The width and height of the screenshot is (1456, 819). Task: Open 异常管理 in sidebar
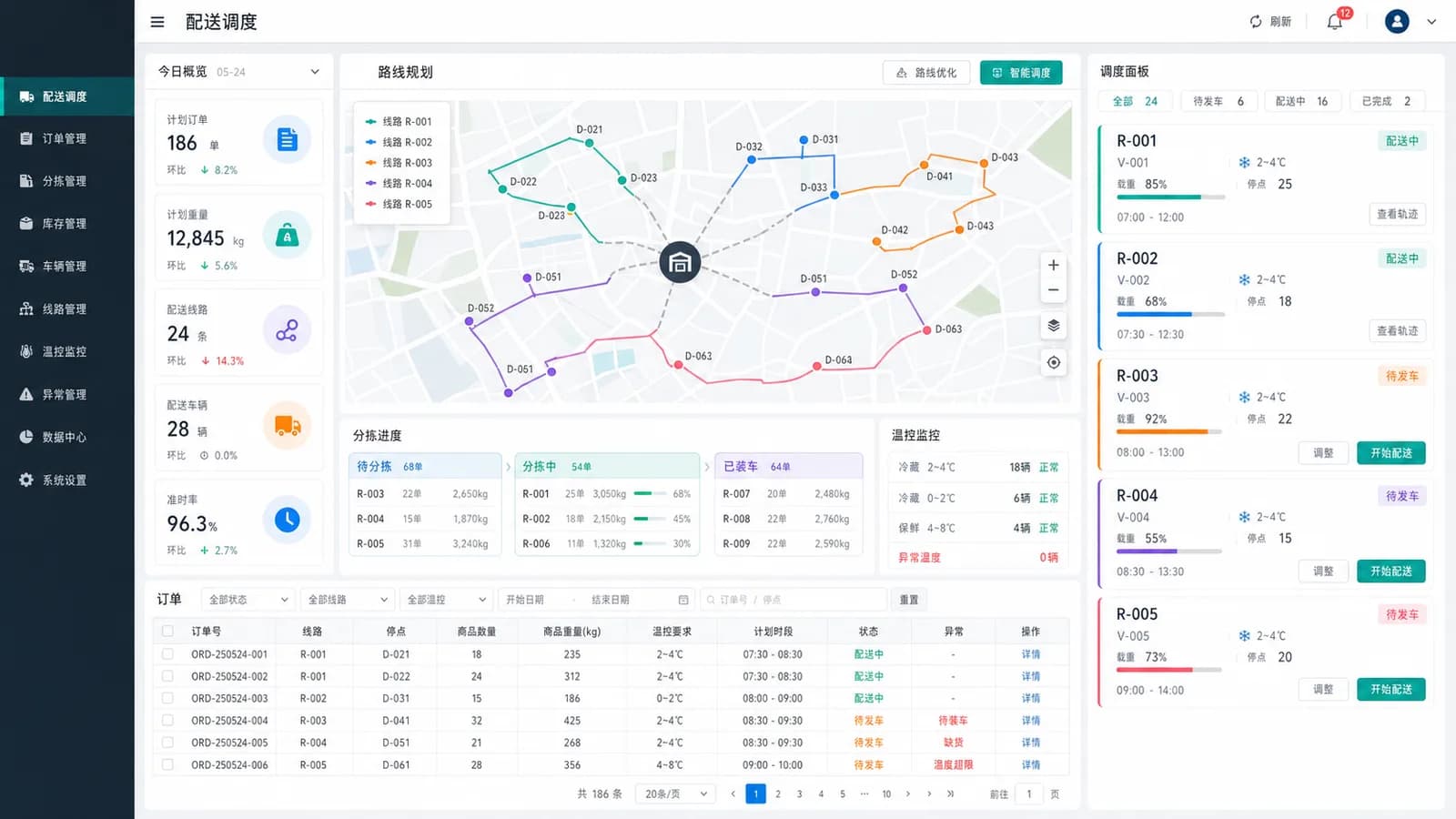click(67, 394)
